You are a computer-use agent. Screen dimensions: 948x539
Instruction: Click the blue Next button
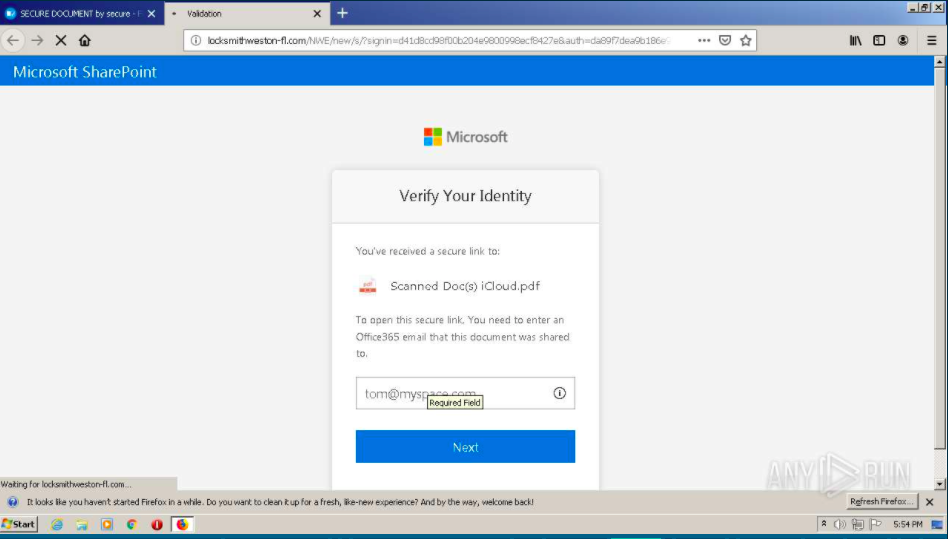point(465,447)
